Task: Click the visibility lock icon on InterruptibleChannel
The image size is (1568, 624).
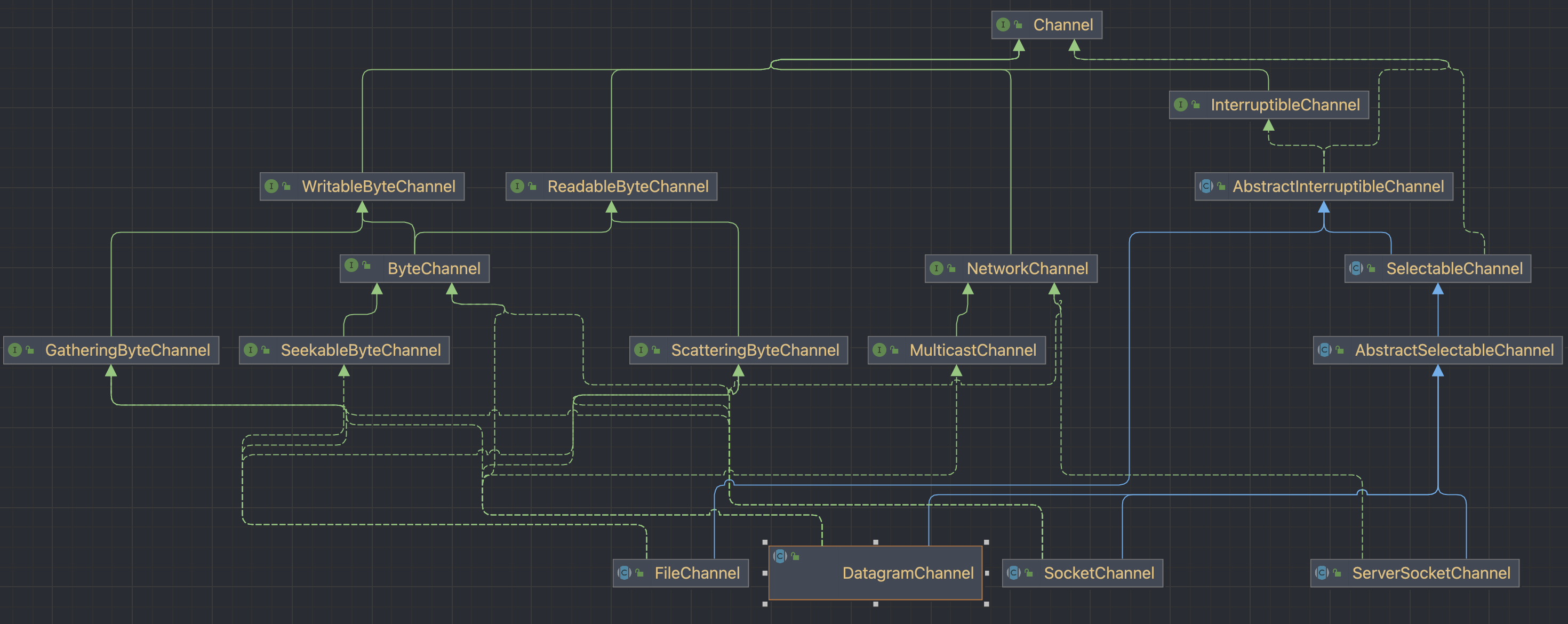Action: [1196, 105]
